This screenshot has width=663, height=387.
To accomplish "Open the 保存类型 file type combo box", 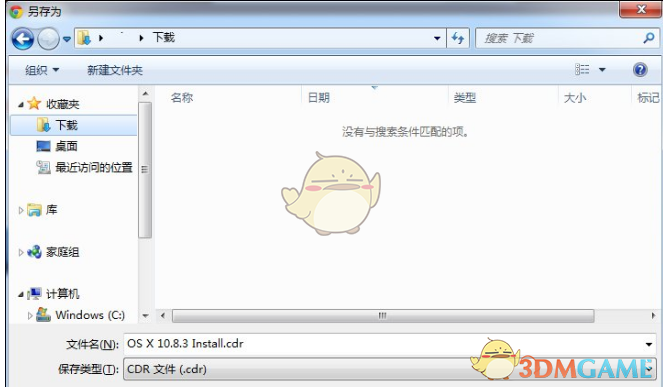I will 389,369.
